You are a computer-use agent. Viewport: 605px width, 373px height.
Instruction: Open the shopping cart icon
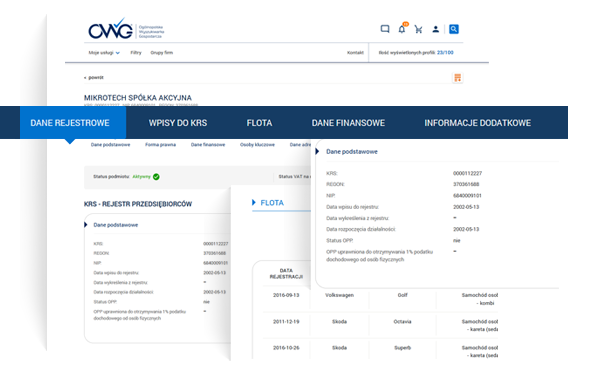tap(419, 29)
